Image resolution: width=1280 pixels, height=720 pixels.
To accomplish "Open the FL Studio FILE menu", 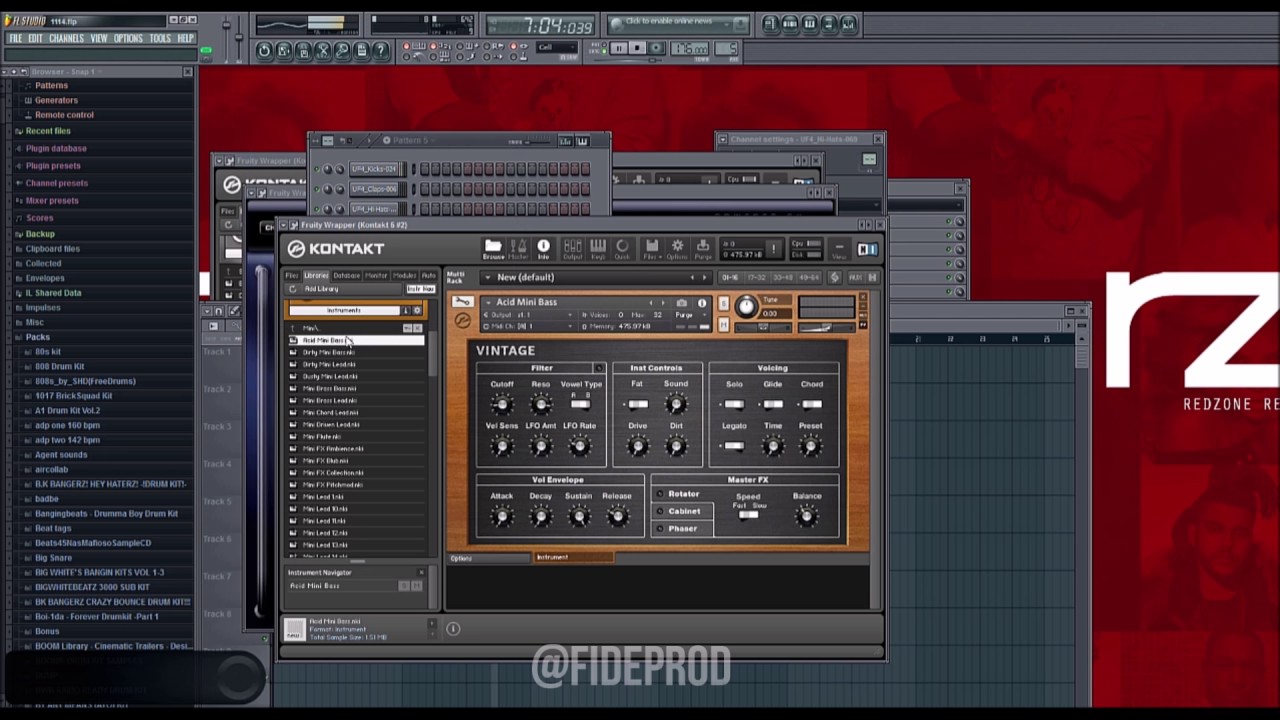I will click(x=16, y=38).
